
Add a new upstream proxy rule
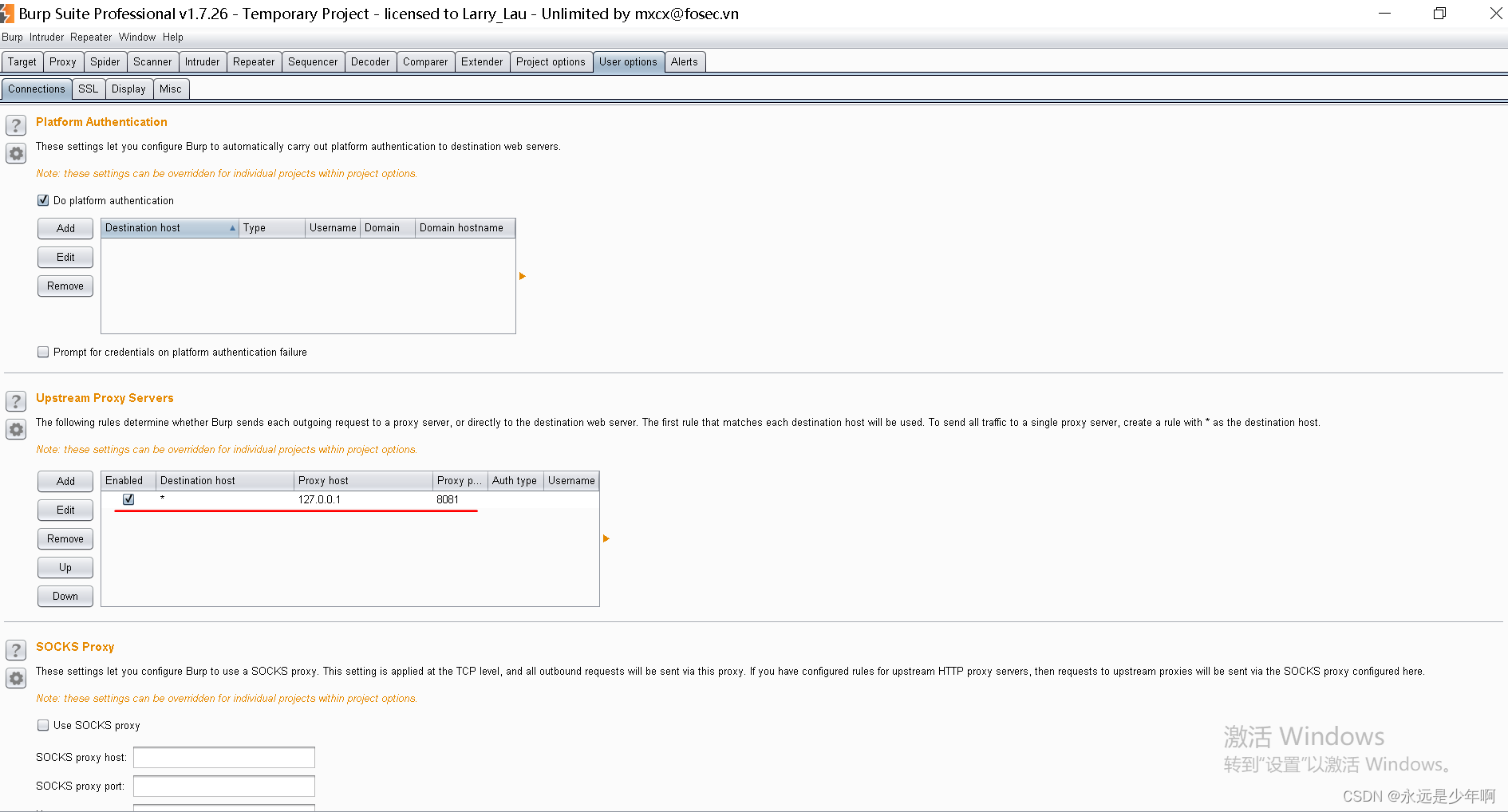tap(65, 481)
